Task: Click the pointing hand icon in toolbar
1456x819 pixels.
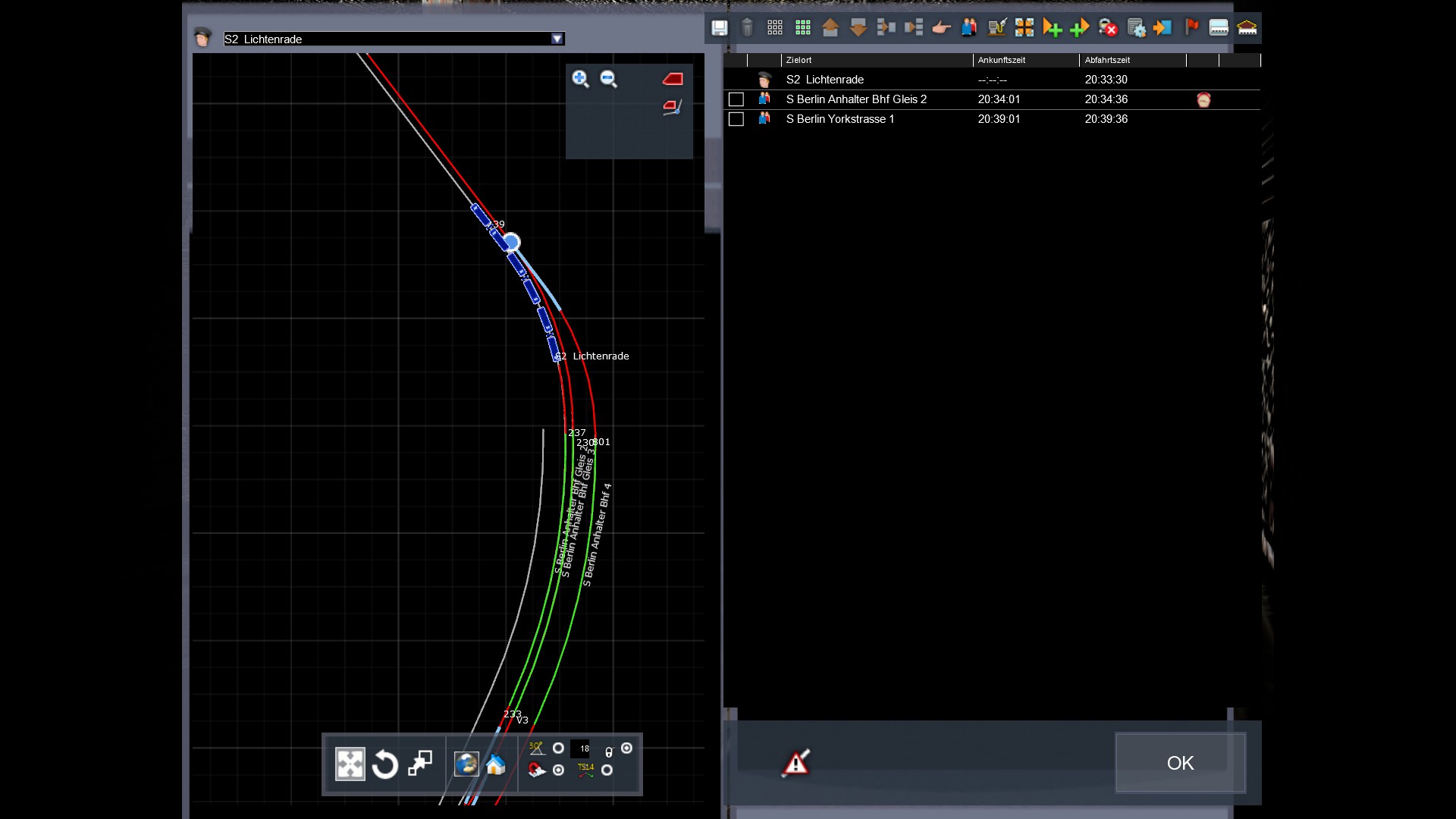Action: pyautogui.click(x=941, y=29)
